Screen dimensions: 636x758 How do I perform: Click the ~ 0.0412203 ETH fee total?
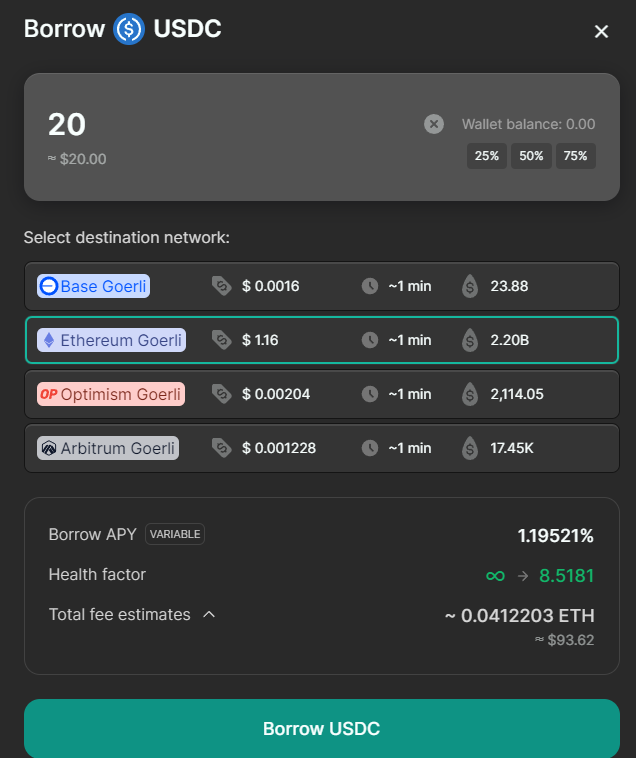(520, 616)
